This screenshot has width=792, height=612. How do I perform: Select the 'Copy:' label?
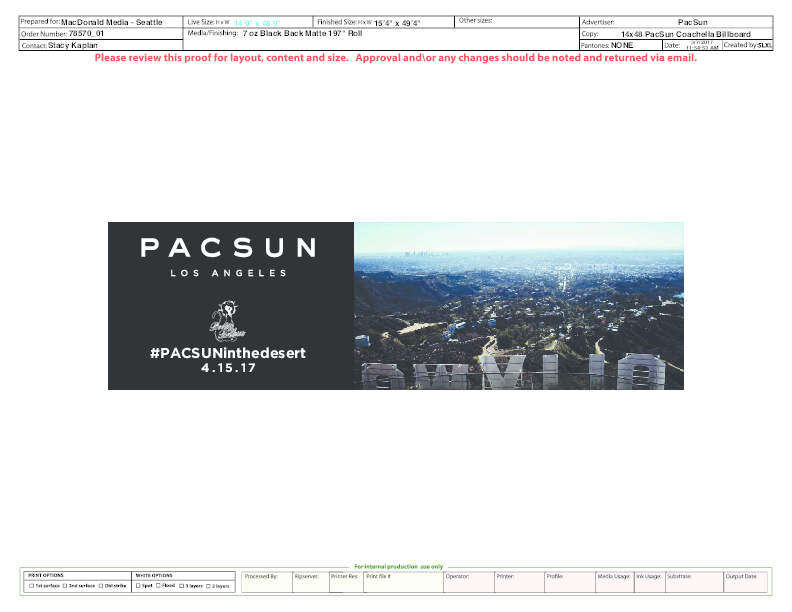point(590,34)
